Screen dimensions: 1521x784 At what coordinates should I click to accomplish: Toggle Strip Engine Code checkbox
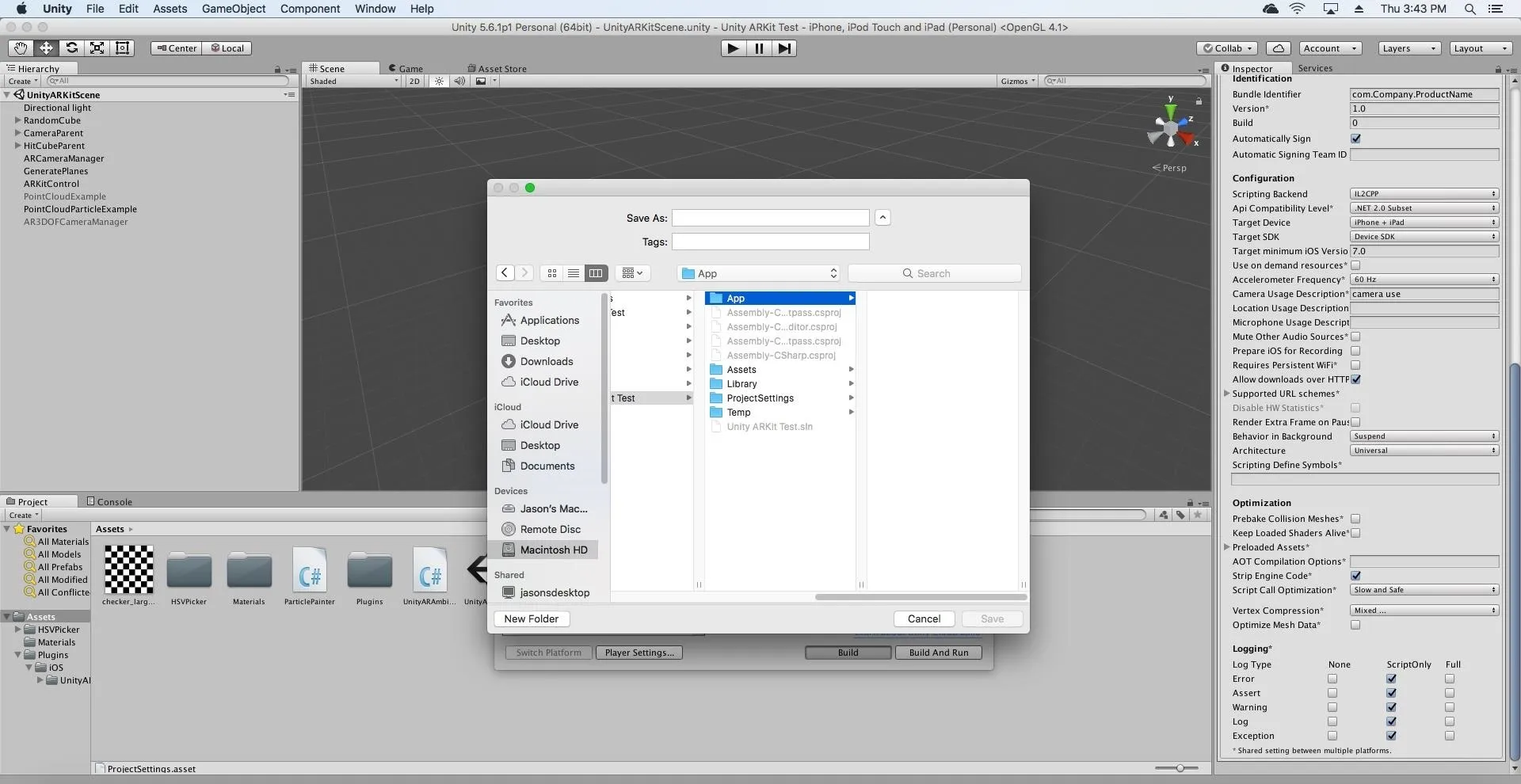pos(1355,576)
